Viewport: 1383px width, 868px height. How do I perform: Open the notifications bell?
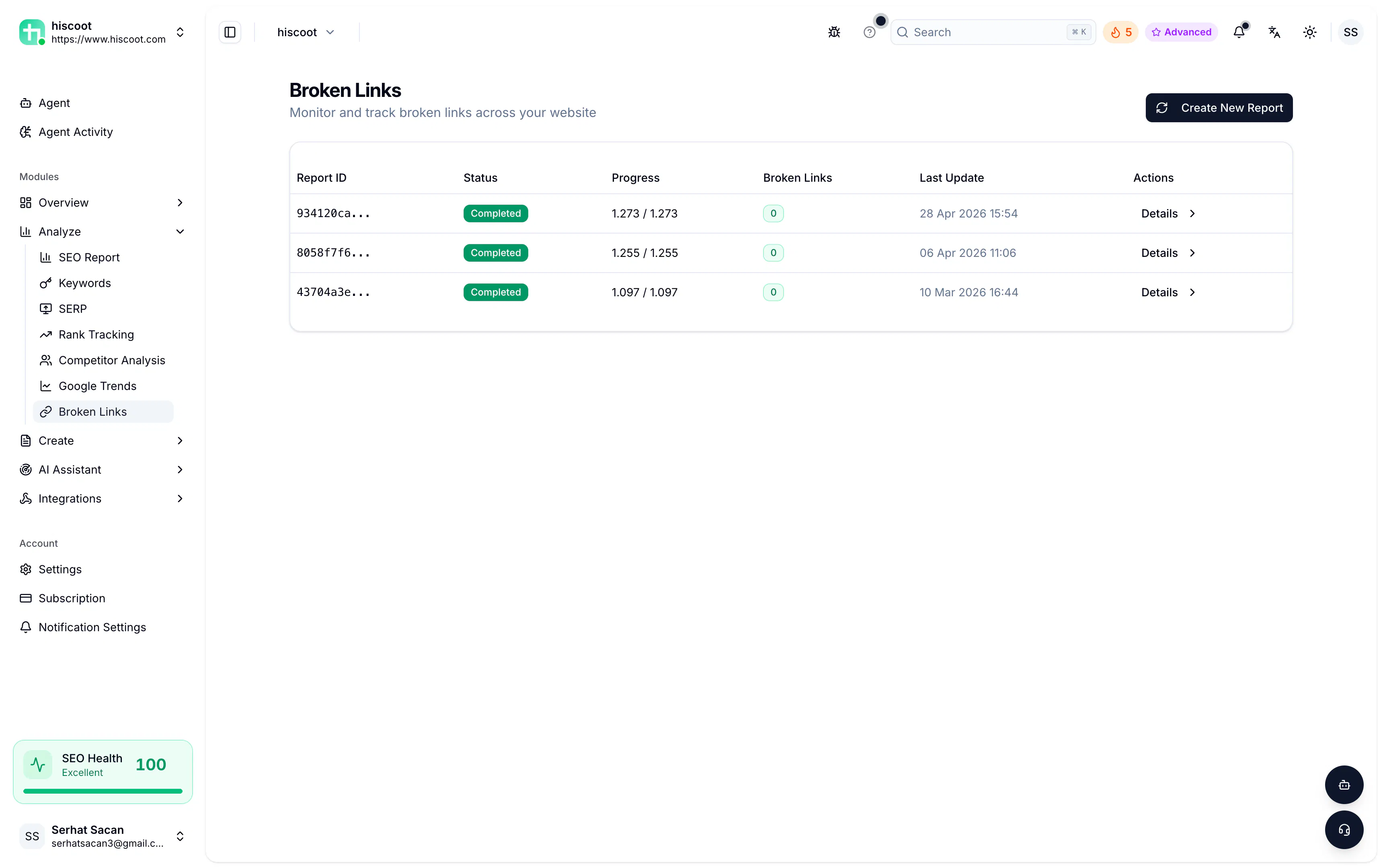[1239, 32]
